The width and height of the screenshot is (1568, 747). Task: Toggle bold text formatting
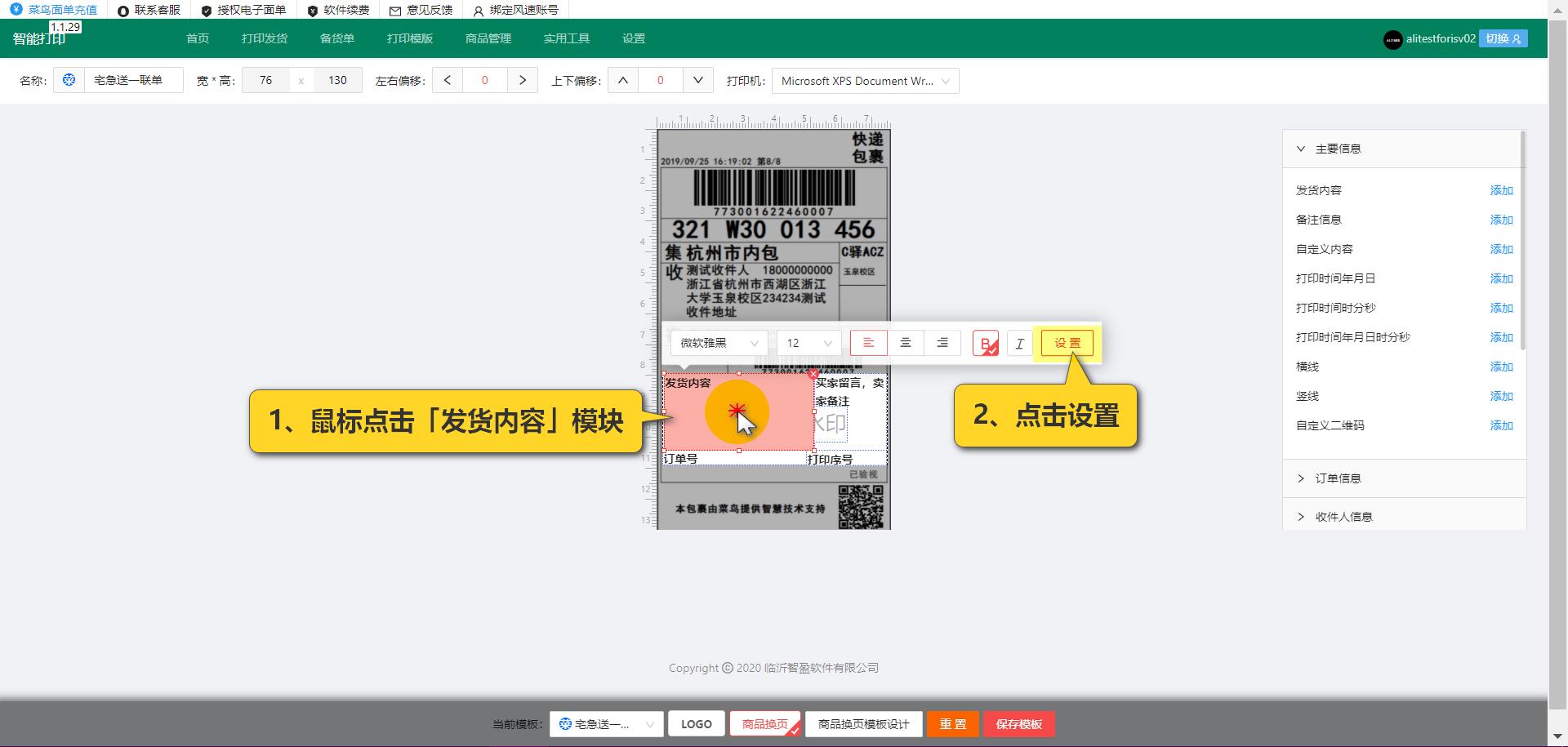point(986,344)
